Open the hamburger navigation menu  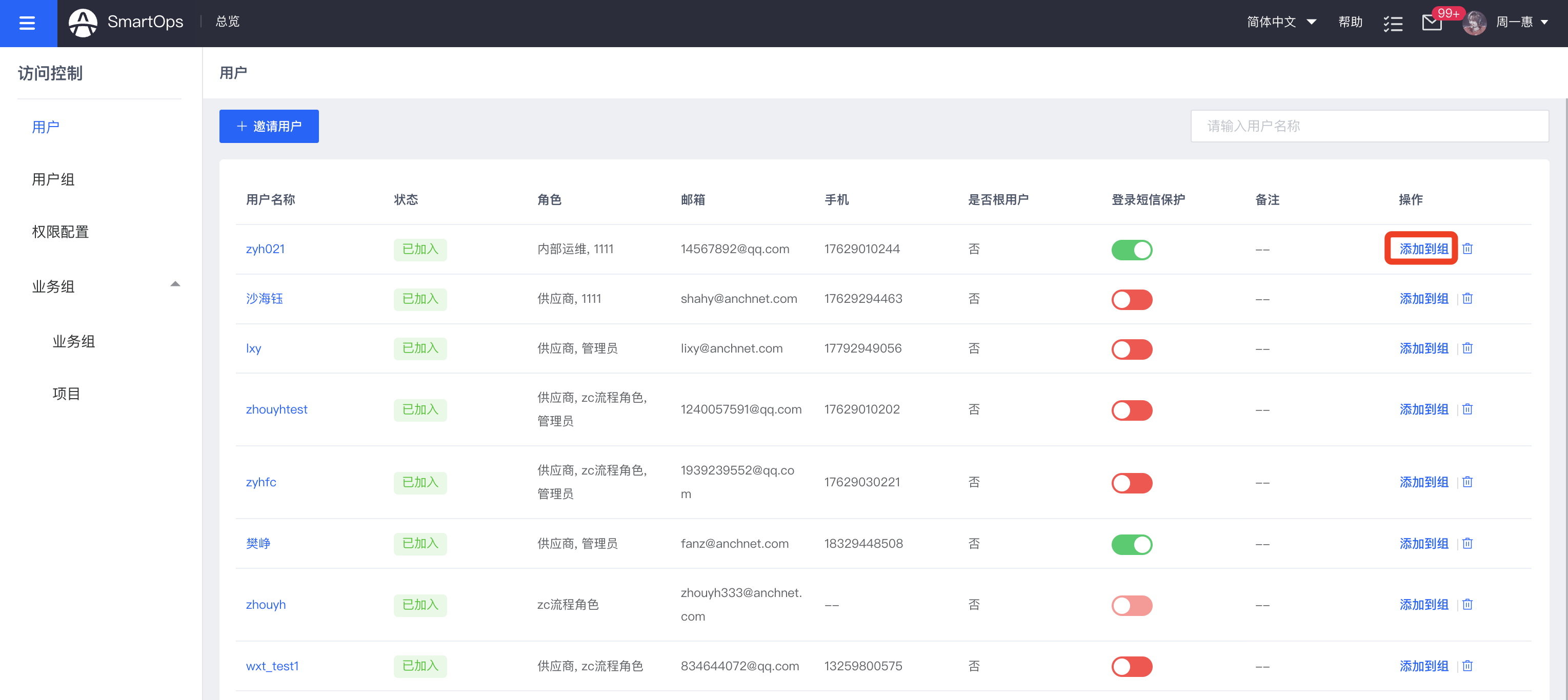(x=27, y=23)
